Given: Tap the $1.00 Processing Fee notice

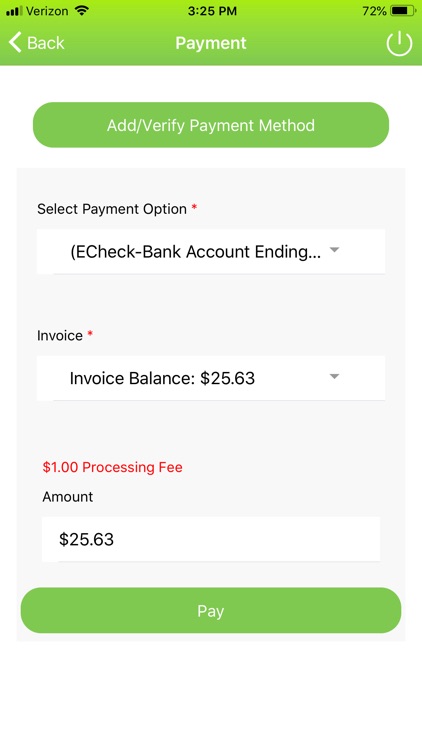Looking at the screenshot, I should (x=112, y=467).
